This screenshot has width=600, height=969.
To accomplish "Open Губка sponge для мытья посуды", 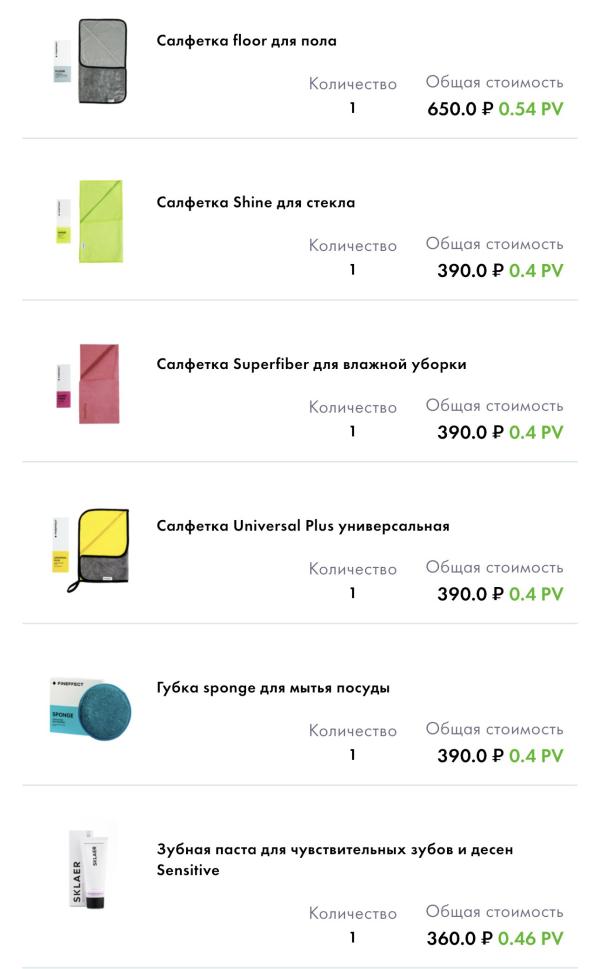I will point(273,688).
